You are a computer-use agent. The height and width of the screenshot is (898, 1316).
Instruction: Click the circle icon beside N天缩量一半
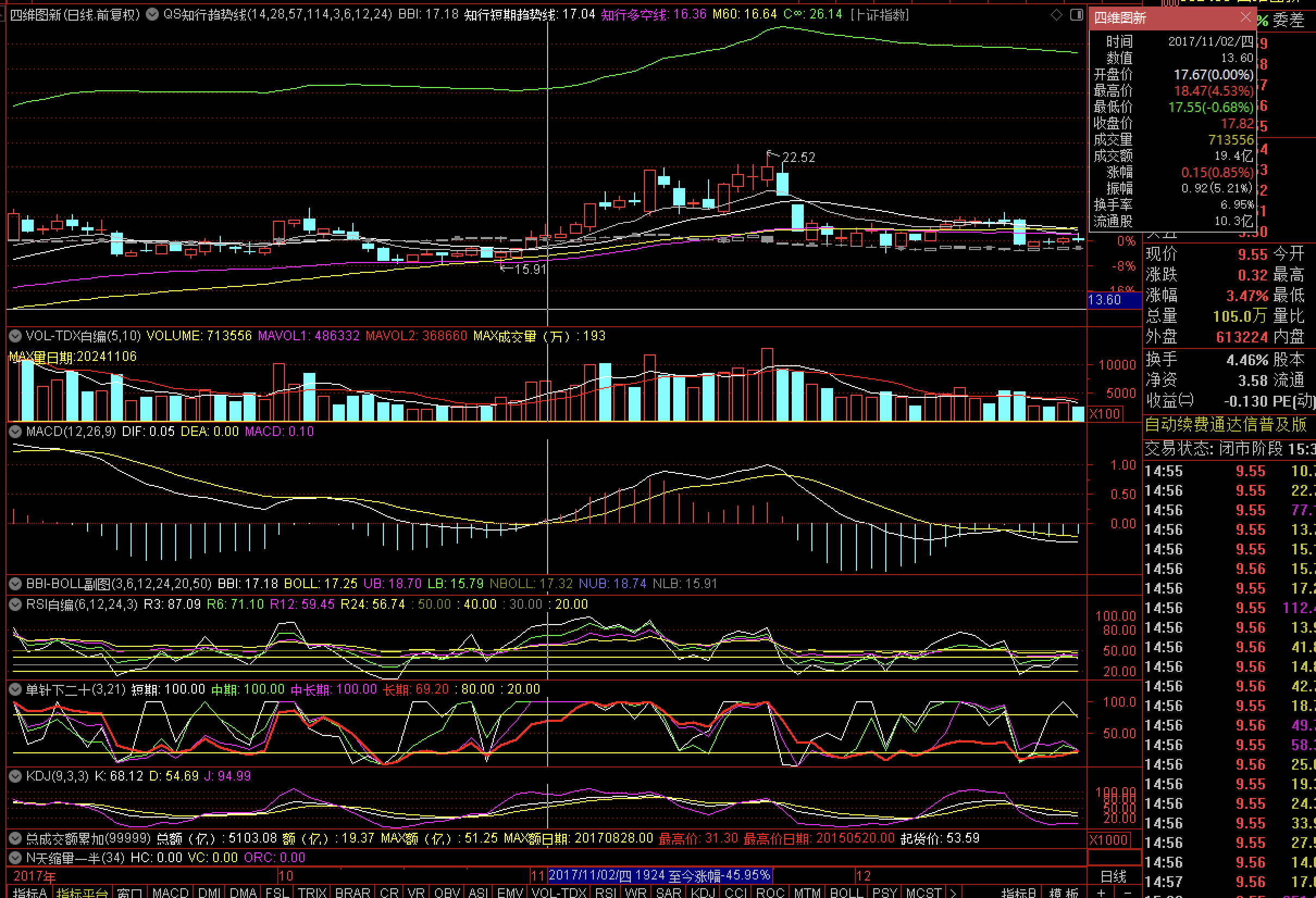(x=15, y=858)
